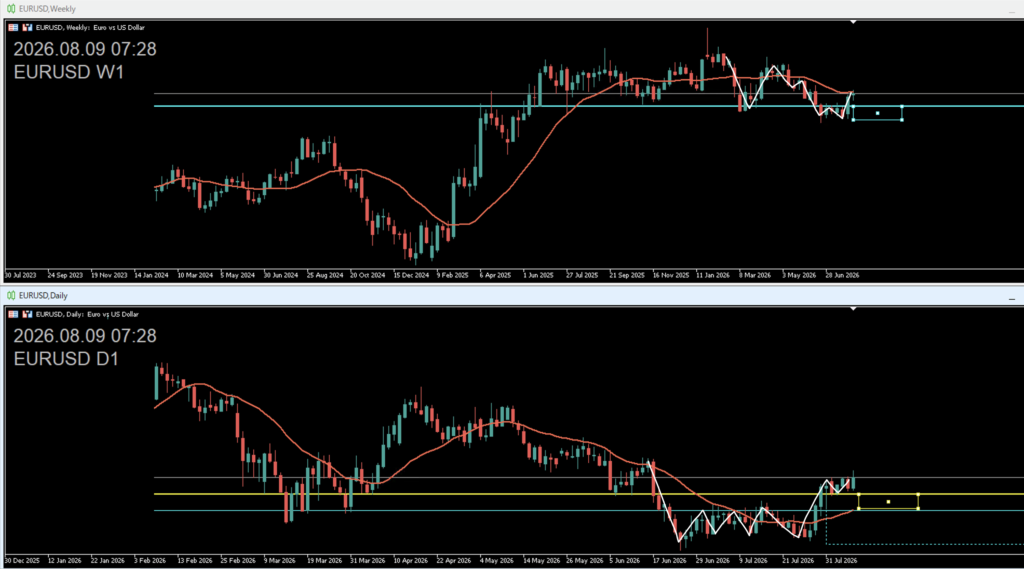The height and width of the screenshot is (569, 1024).
Task: Click the '28 Jun 2026' date label
Action: 842,275
